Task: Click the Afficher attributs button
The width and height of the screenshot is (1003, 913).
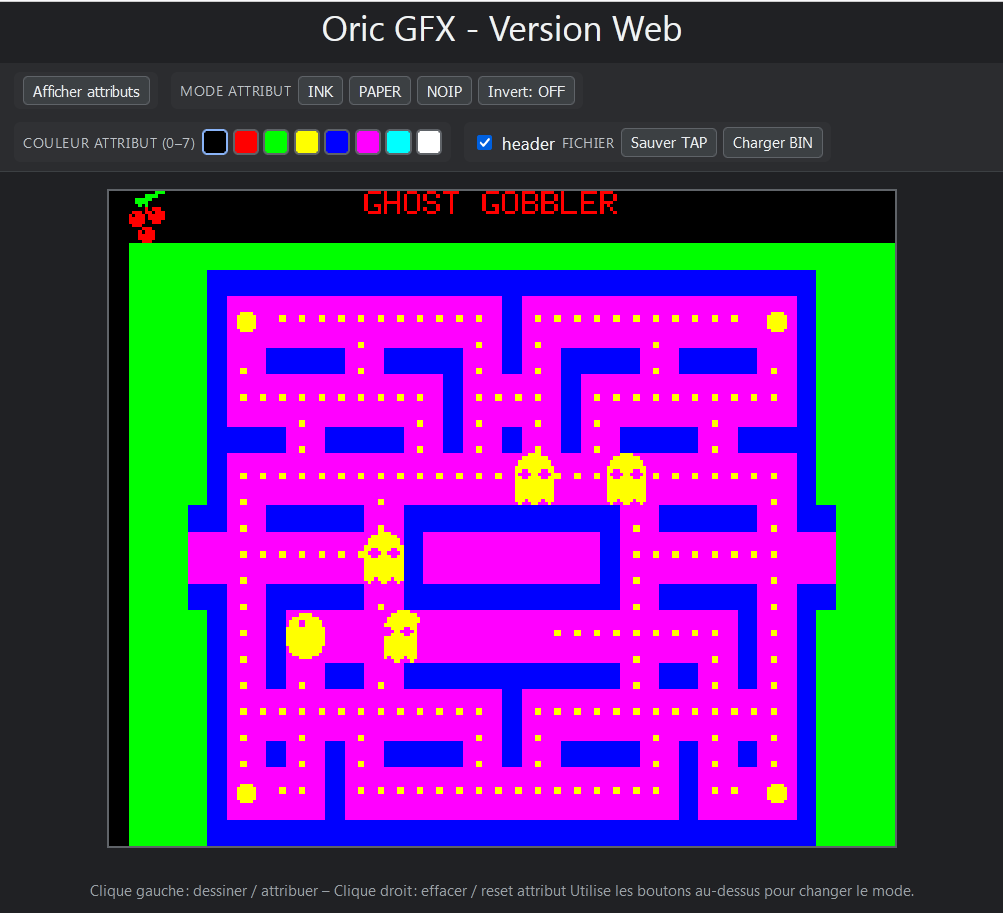Action: click(87, 91)
